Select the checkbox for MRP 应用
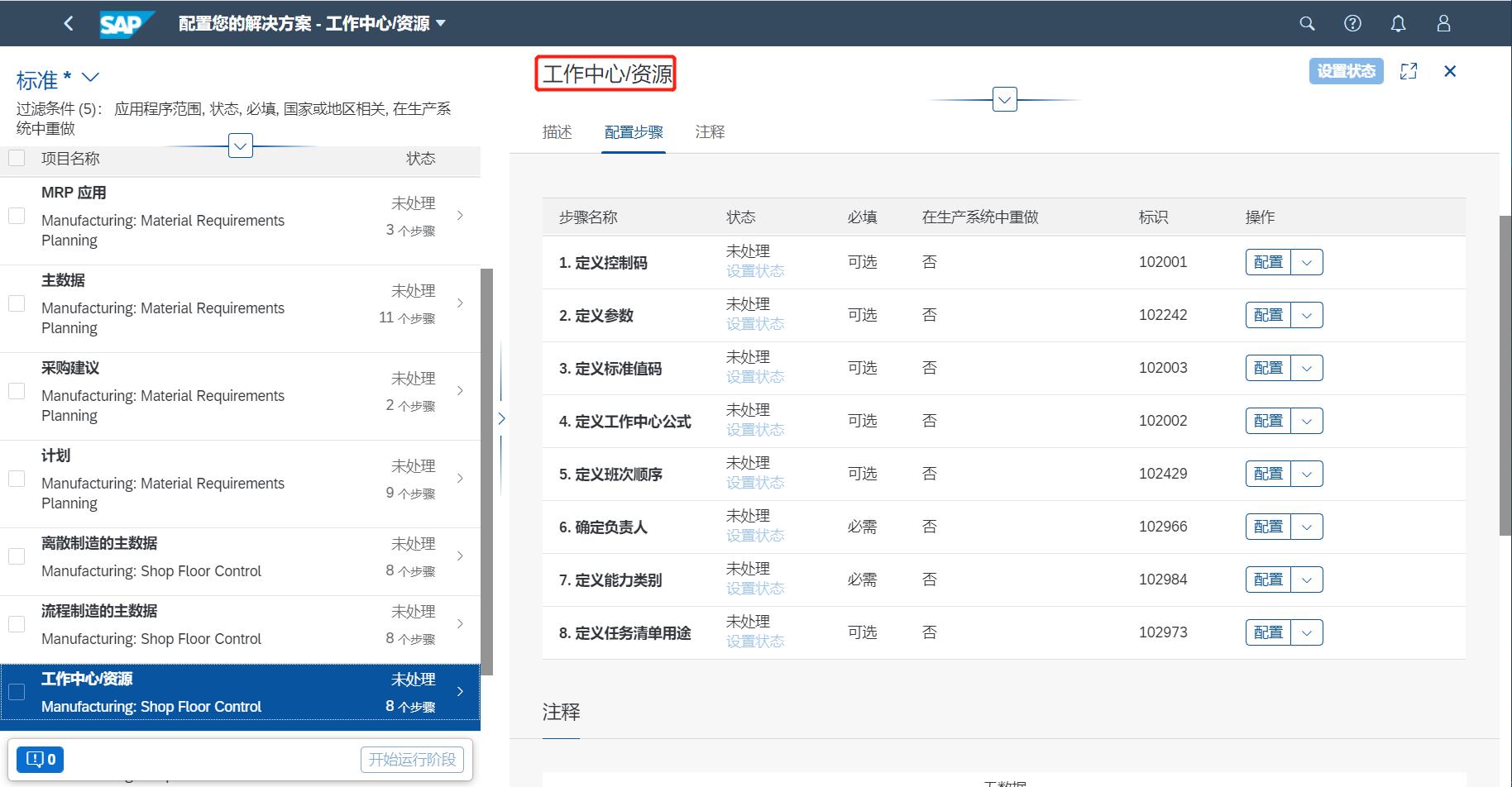The width and height of the screenshot is (1512, 787). [x=17, y=215]
